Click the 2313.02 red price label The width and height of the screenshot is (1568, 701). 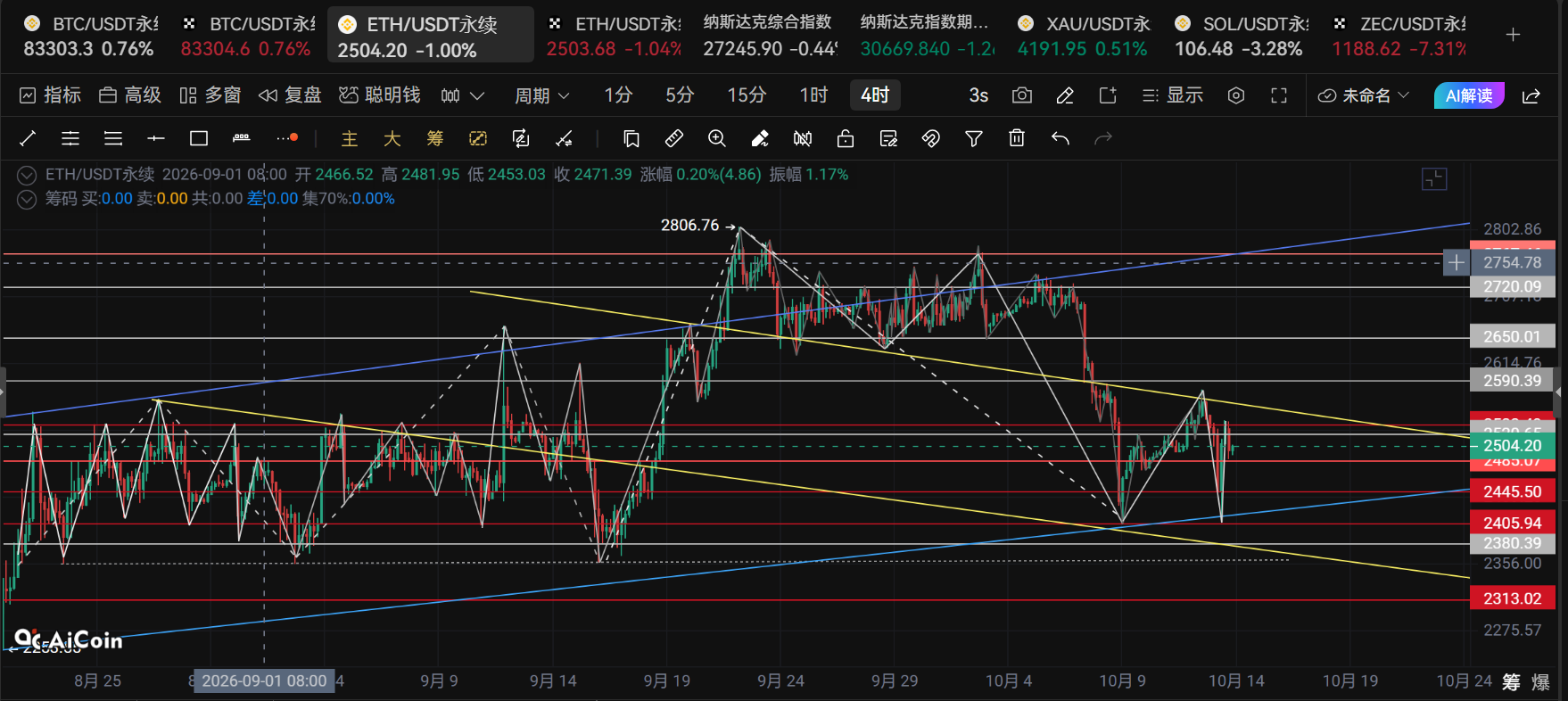1513,598
